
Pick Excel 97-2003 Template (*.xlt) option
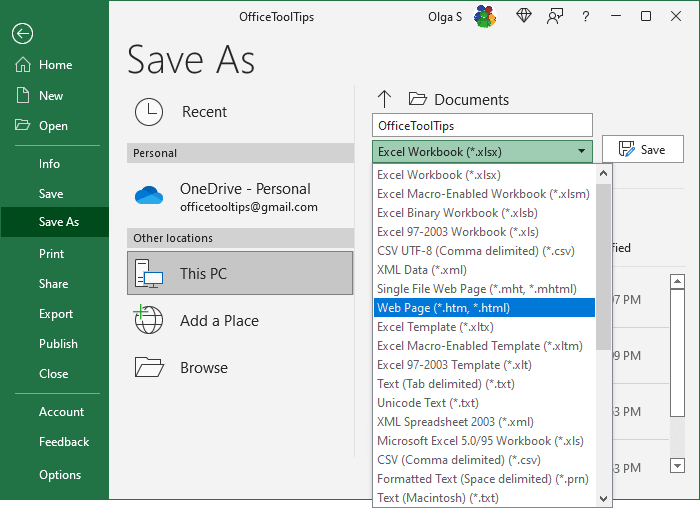click(484, 365)
